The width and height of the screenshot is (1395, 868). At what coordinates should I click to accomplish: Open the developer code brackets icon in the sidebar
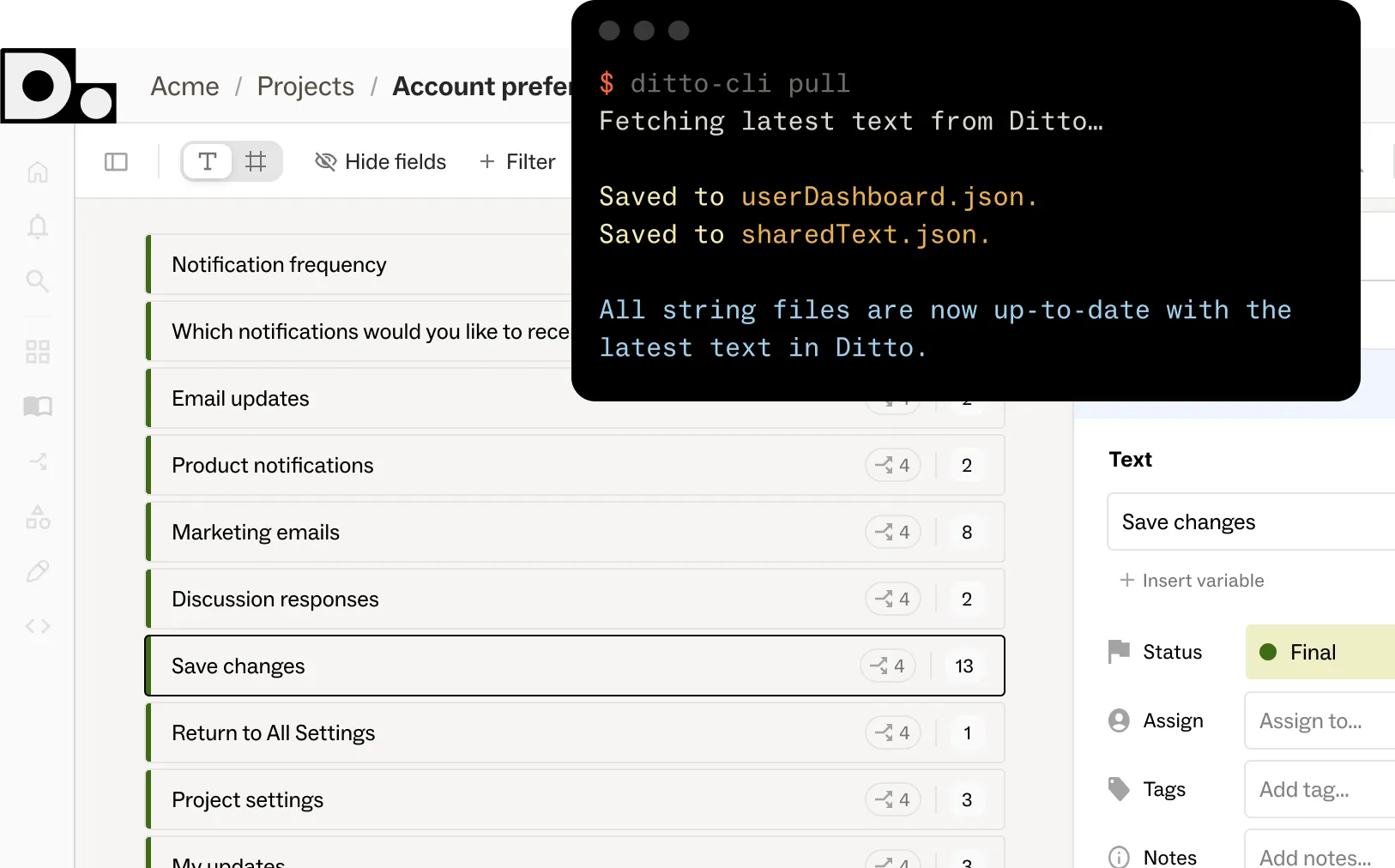38,626
